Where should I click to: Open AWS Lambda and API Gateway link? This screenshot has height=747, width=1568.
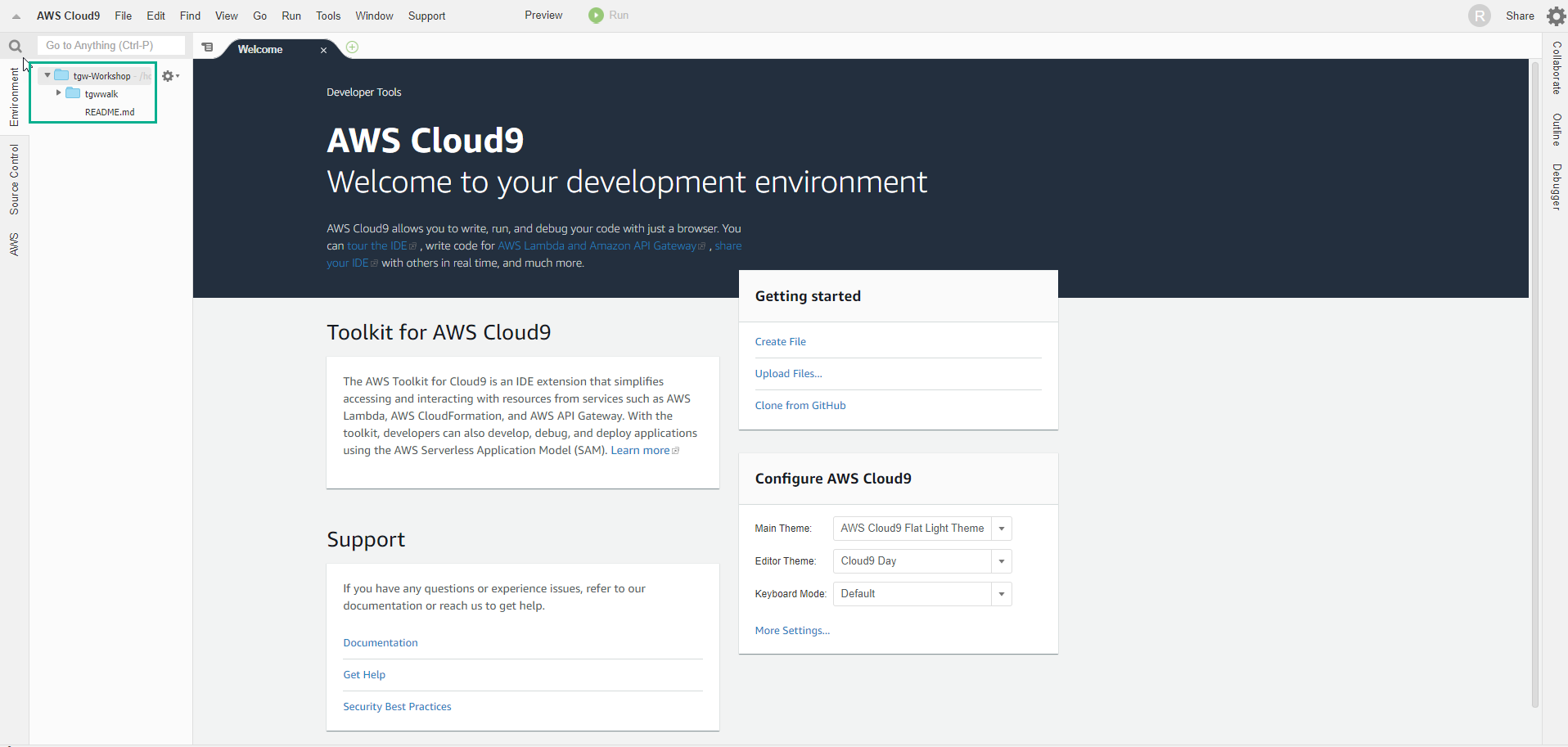601,246
